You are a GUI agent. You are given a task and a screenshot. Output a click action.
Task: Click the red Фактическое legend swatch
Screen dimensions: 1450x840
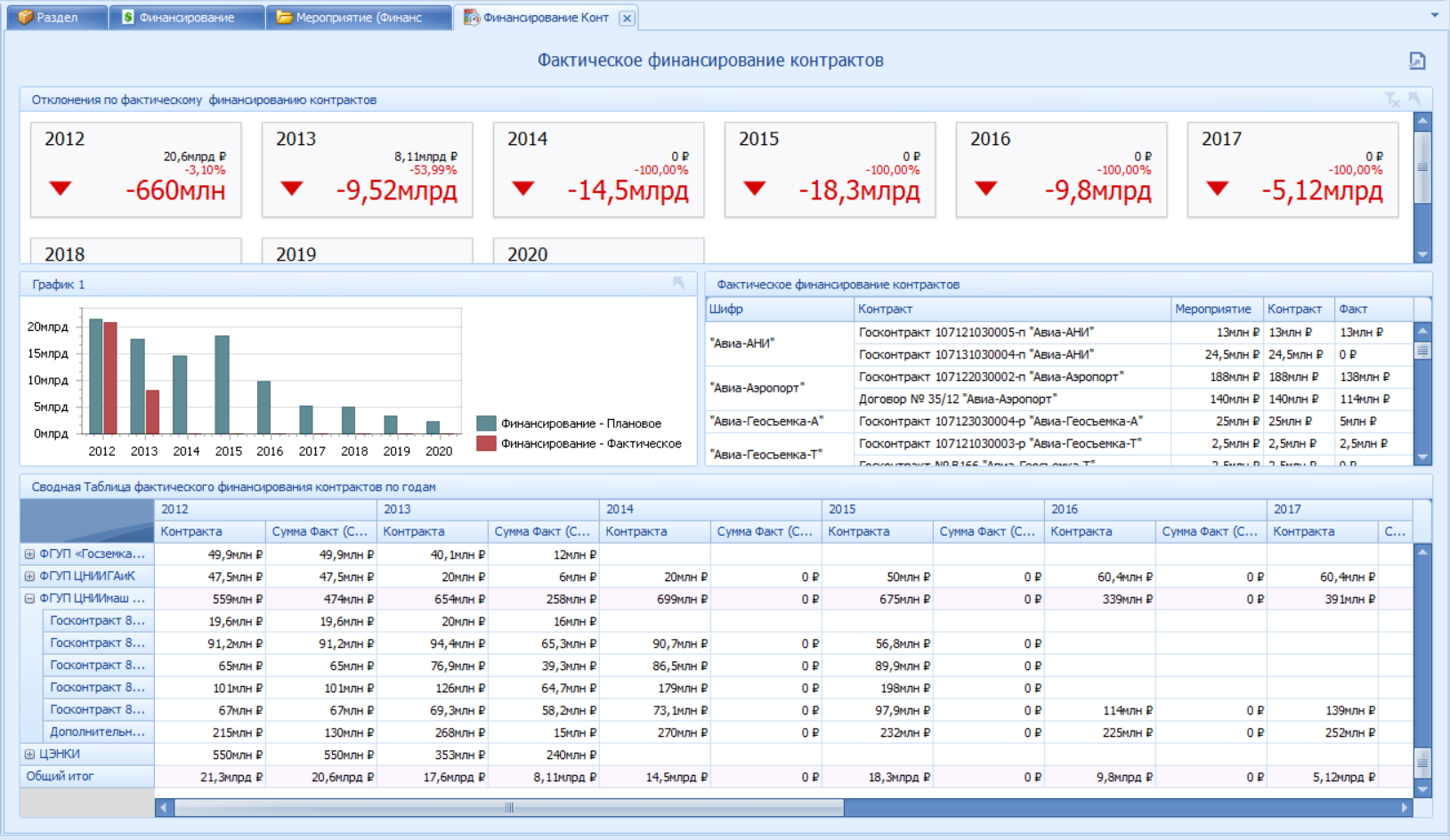[486, 443]
